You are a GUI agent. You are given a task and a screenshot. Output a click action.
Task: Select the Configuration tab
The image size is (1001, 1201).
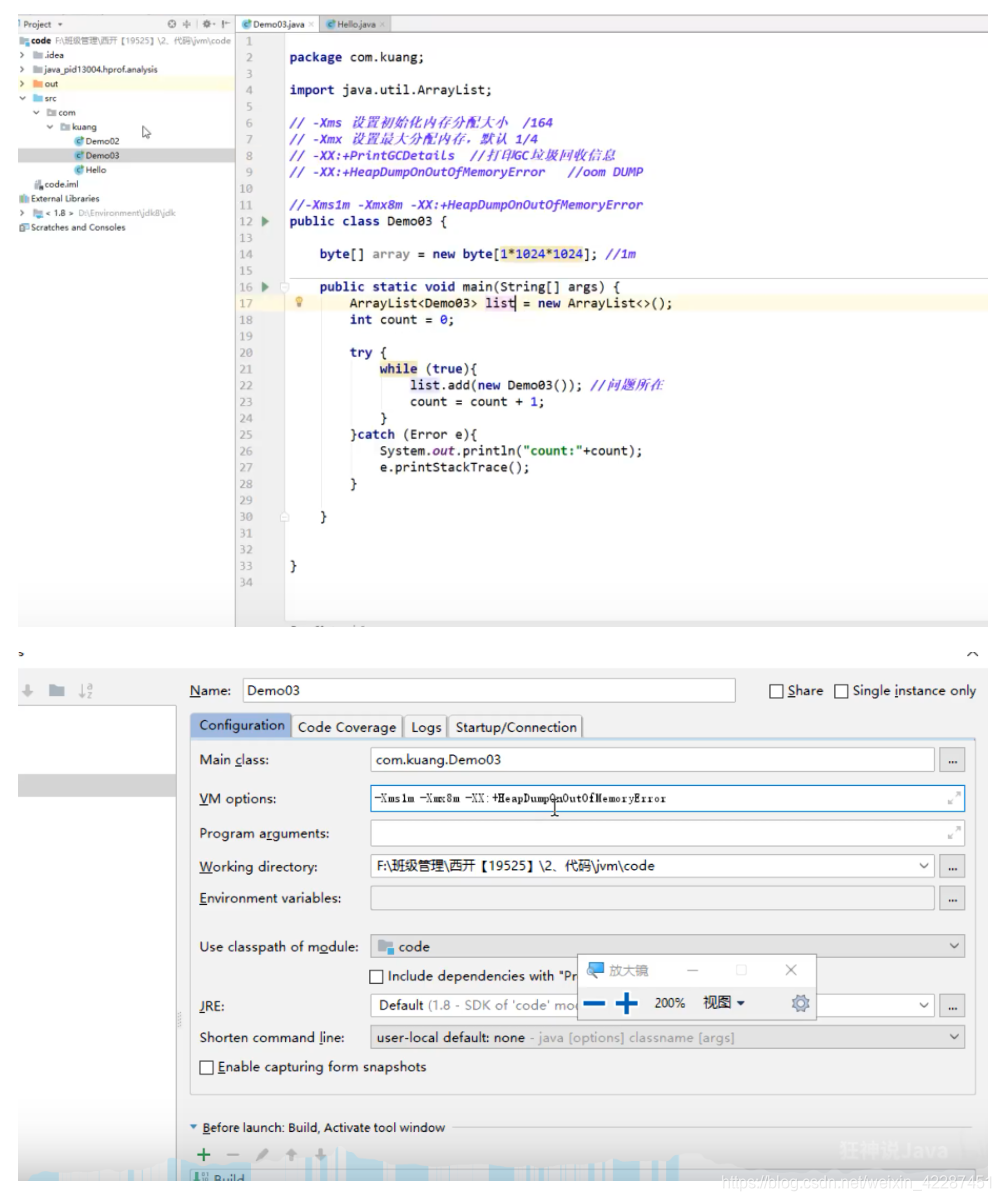point(241,726)
